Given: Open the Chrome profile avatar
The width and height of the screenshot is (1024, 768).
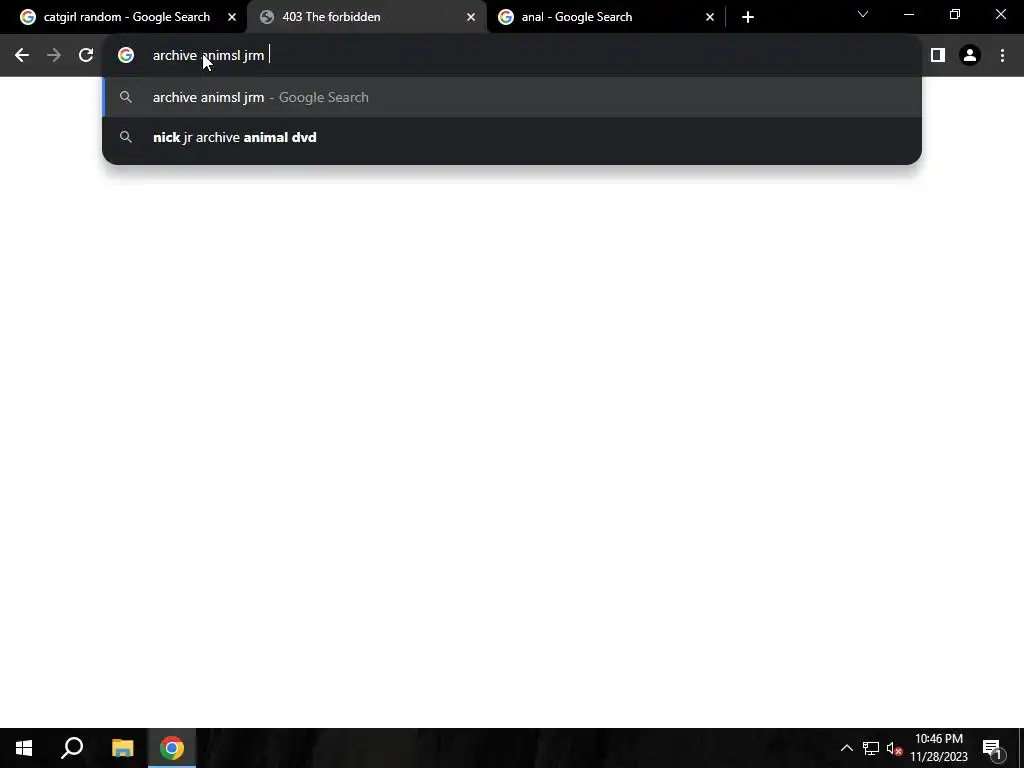Looking at the screenshot, I should pyautogui.click(x=970, y=56).
